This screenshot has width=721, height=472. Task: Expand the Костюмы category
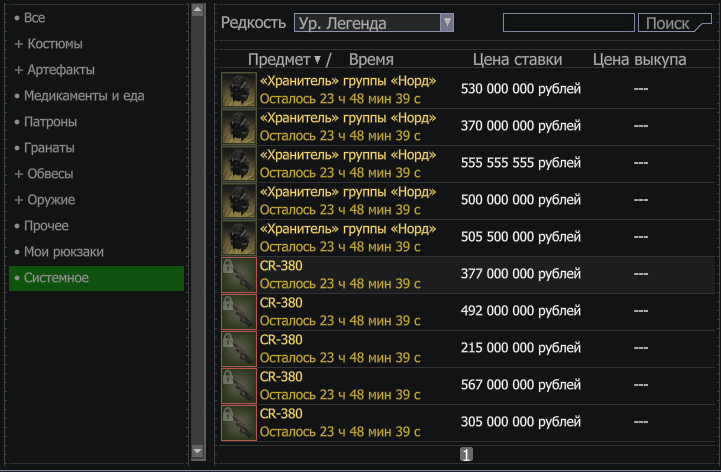click(49, 44)
